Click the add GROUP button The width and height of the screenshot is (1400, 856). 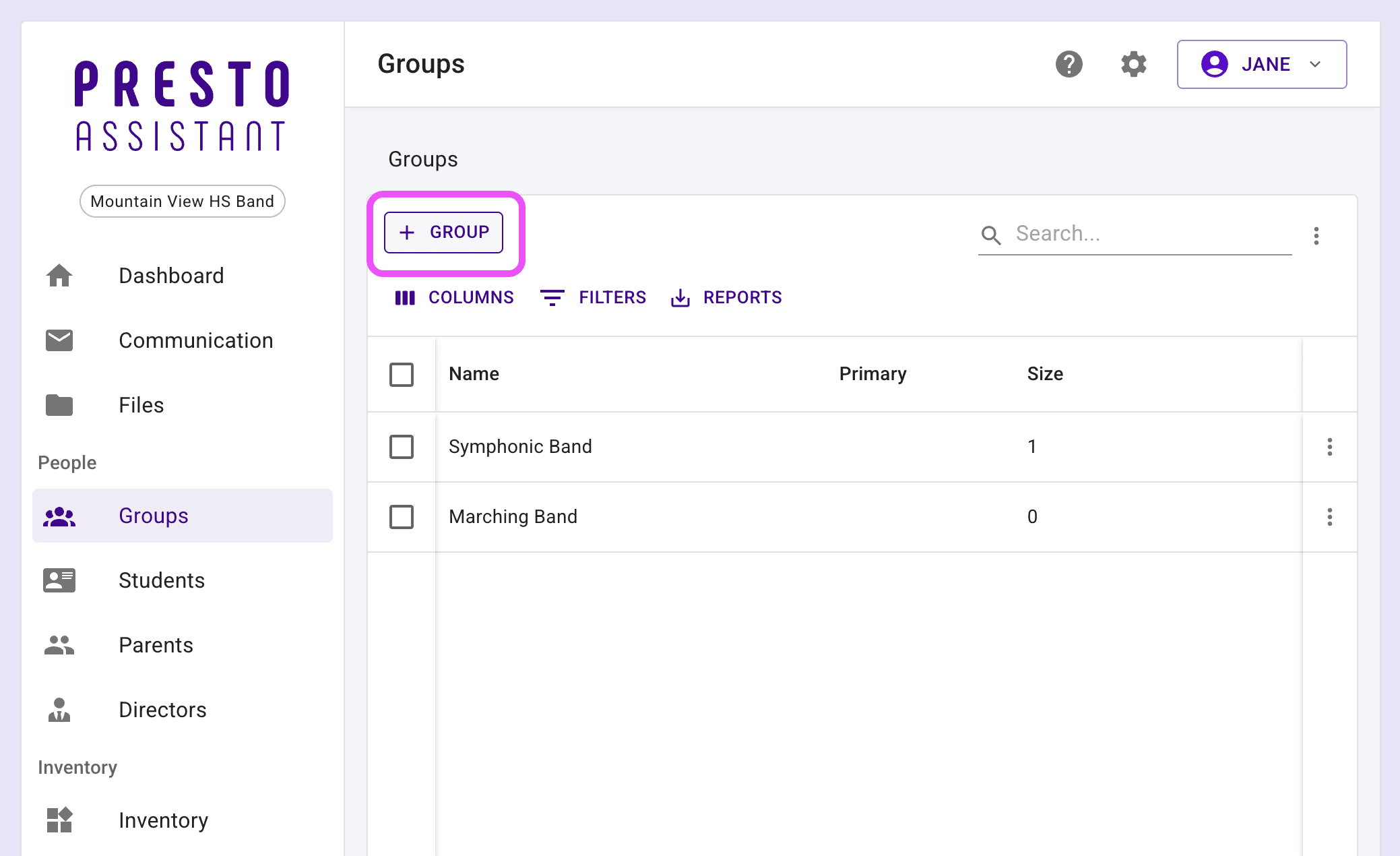(443, 233)
